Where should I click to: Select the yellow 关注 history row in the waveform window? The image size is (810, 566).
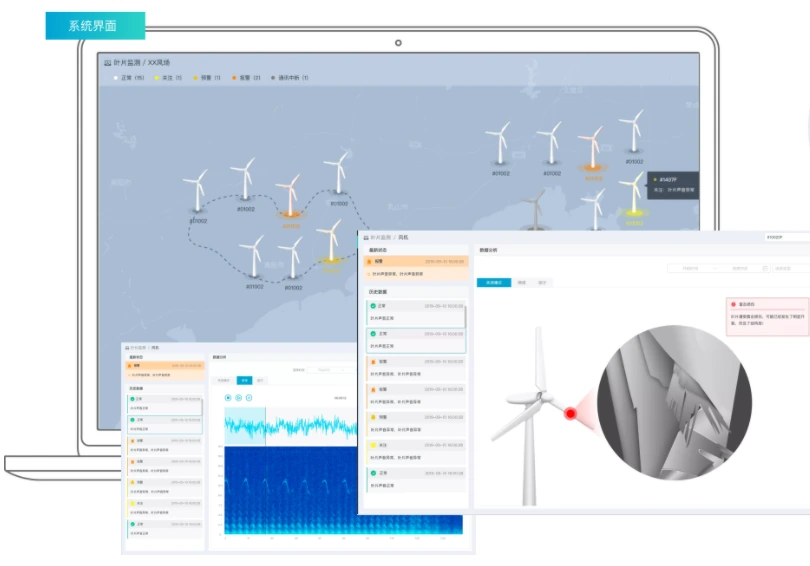pyautogui.click(x=164, y=508)
